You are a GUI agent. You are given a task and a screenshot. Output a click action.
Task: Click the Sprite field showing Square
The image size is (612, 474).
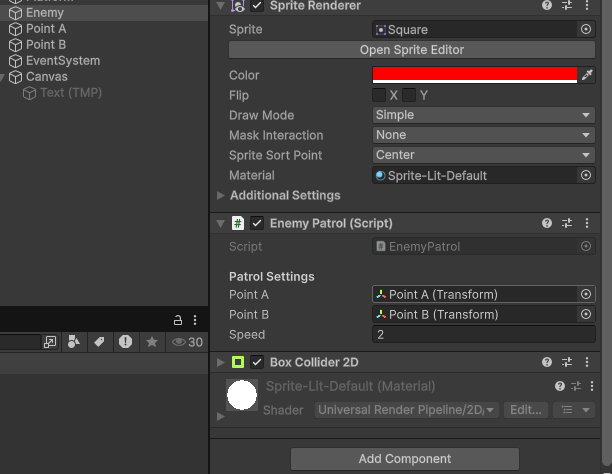[x=475, y=29]
